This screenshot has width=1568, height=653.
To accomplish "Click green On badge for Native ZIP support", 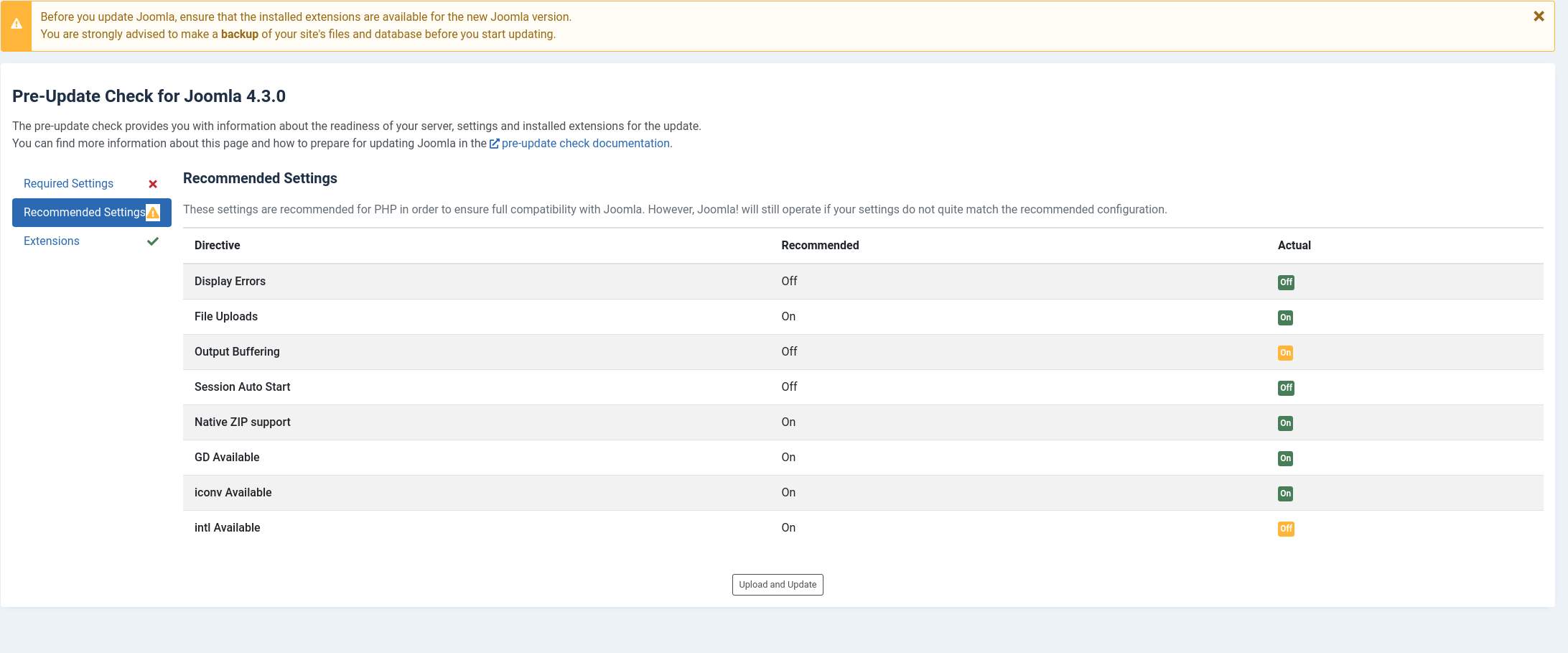I will coord(1285,423).
